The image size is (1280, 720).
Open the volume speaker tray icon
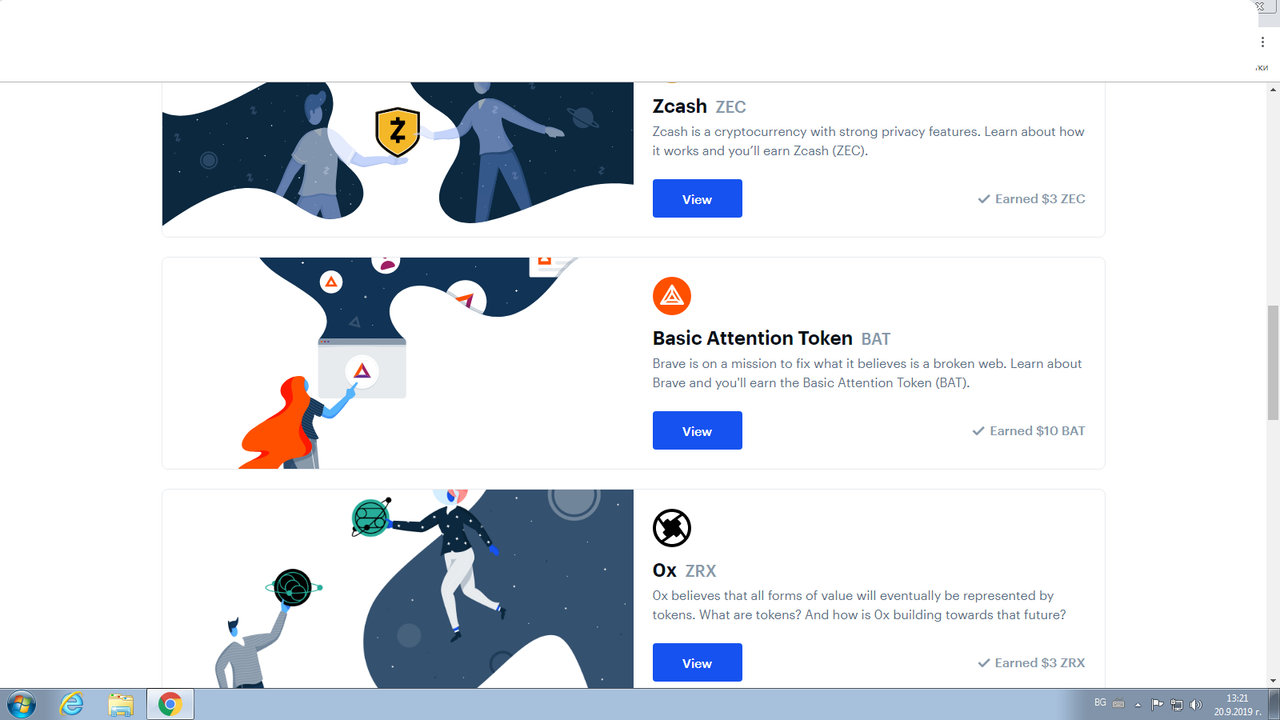click(1196, 705)
